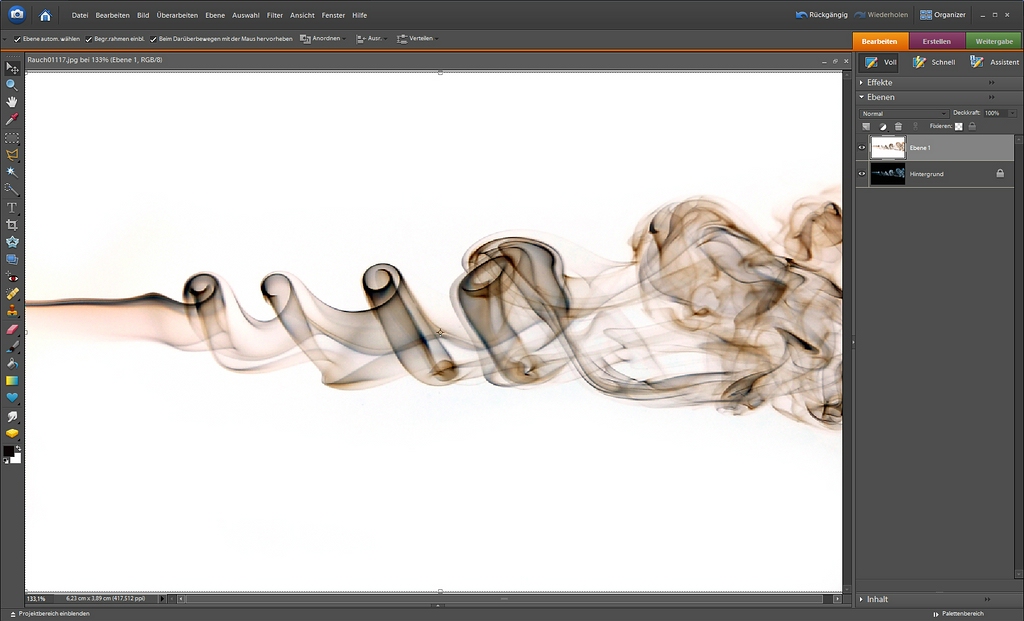Screen dimensions: 1024x621
Task: Swap foreground and background colors
Action: point(18,449)
